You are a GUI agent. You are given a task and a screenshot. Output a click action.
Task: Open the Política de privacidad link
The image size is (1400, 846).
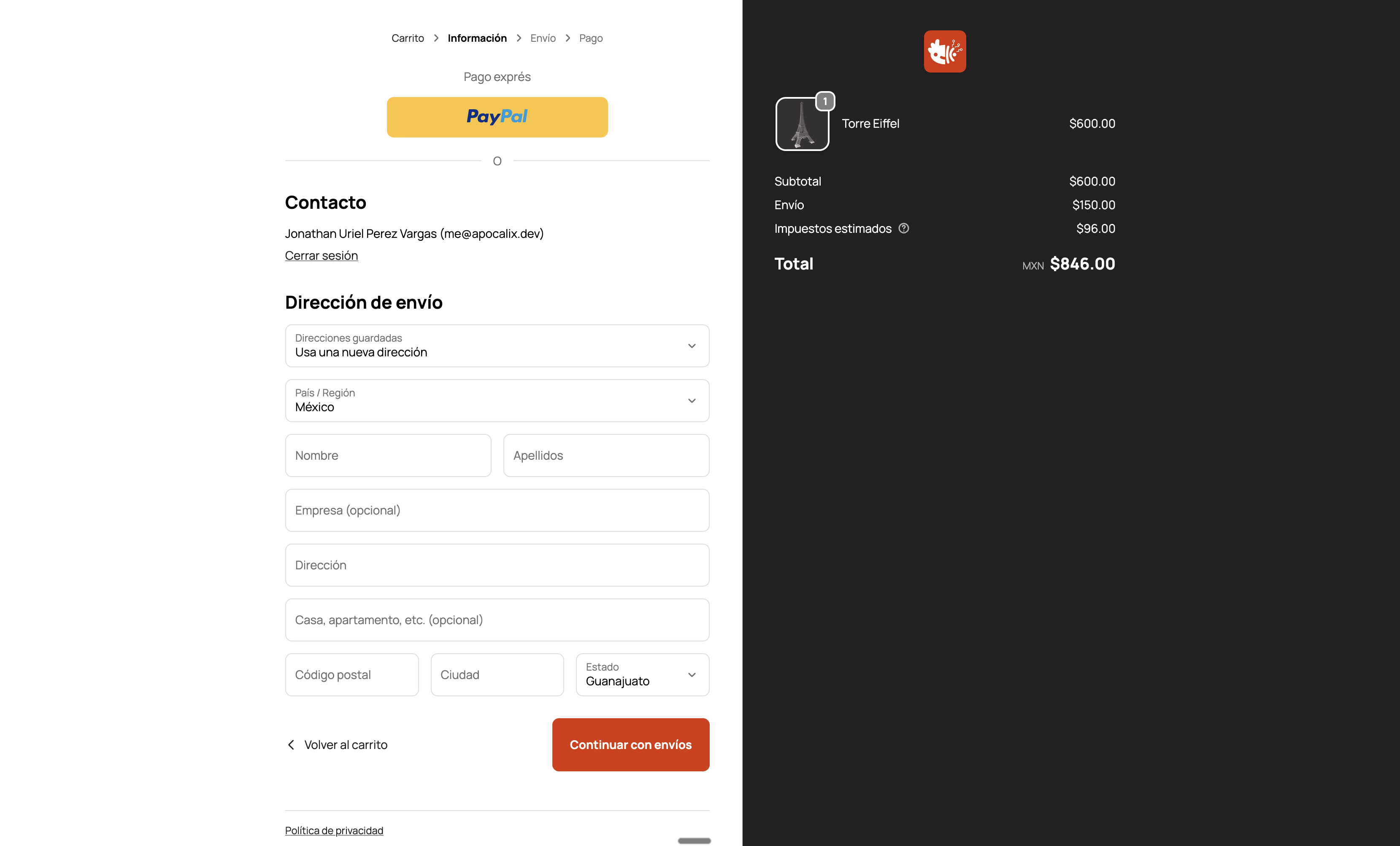[x=334, y=830]
